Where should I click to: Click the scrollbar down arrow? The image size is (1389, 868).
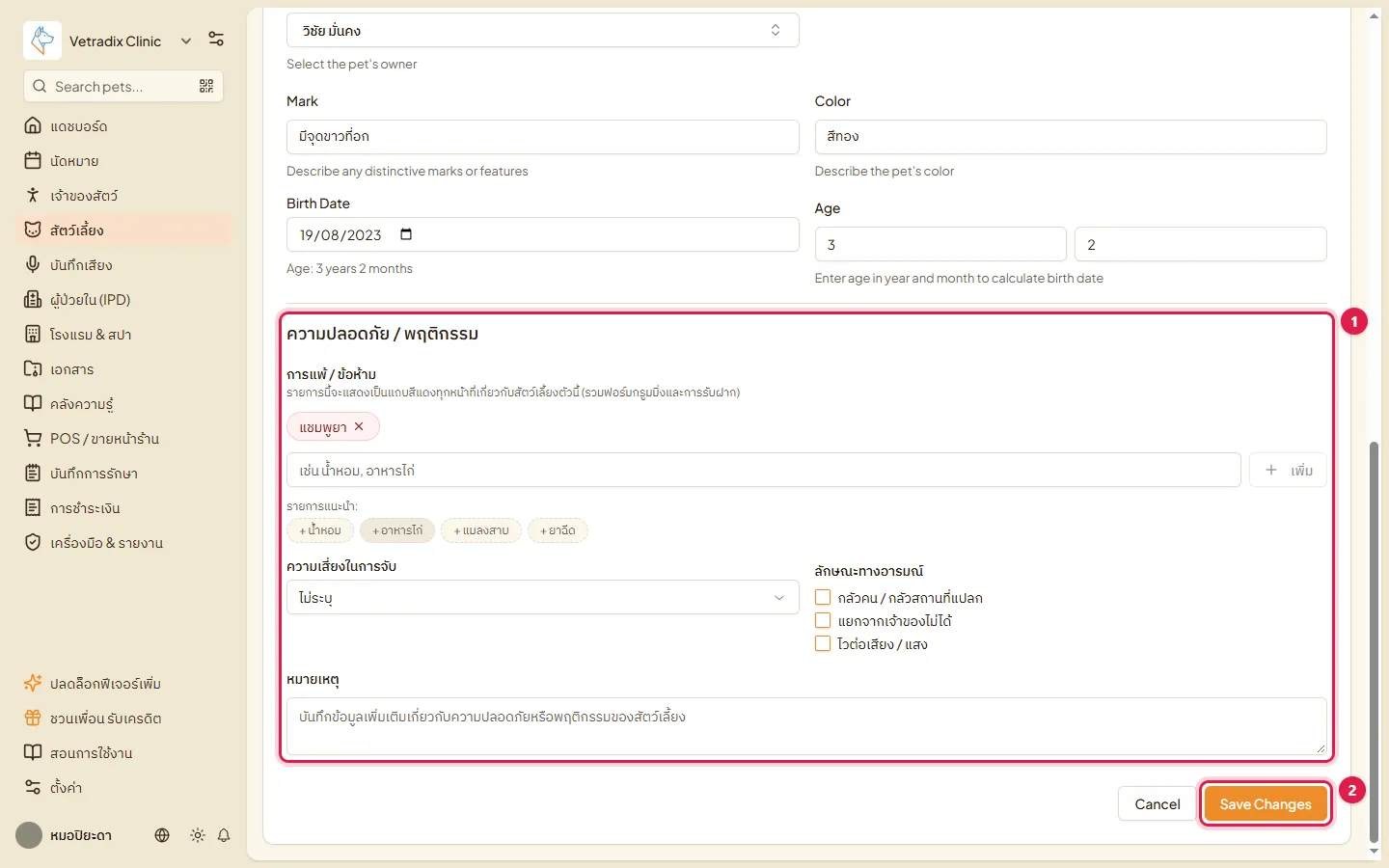tap(1375, 852)
